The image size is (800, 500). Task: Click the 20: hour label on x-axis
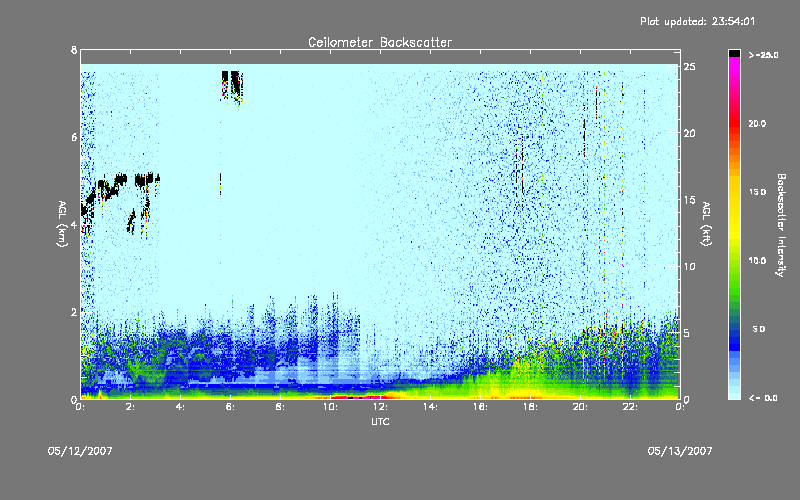[x=580, y=407]
